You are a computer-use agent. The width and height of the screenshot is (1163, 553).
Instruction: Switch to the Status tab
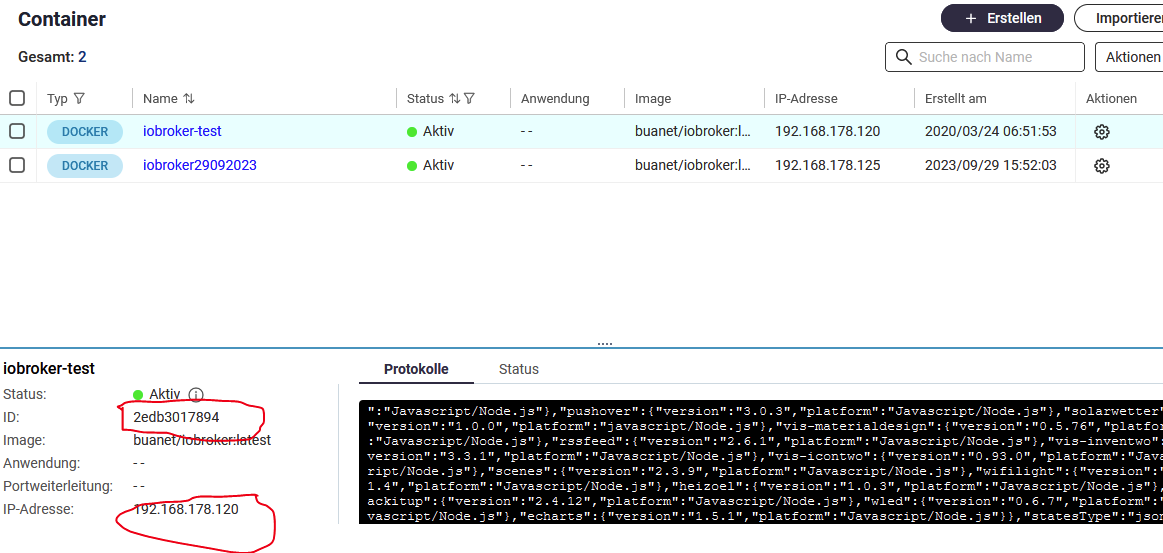pyautogui.click(x=518, y=369)
